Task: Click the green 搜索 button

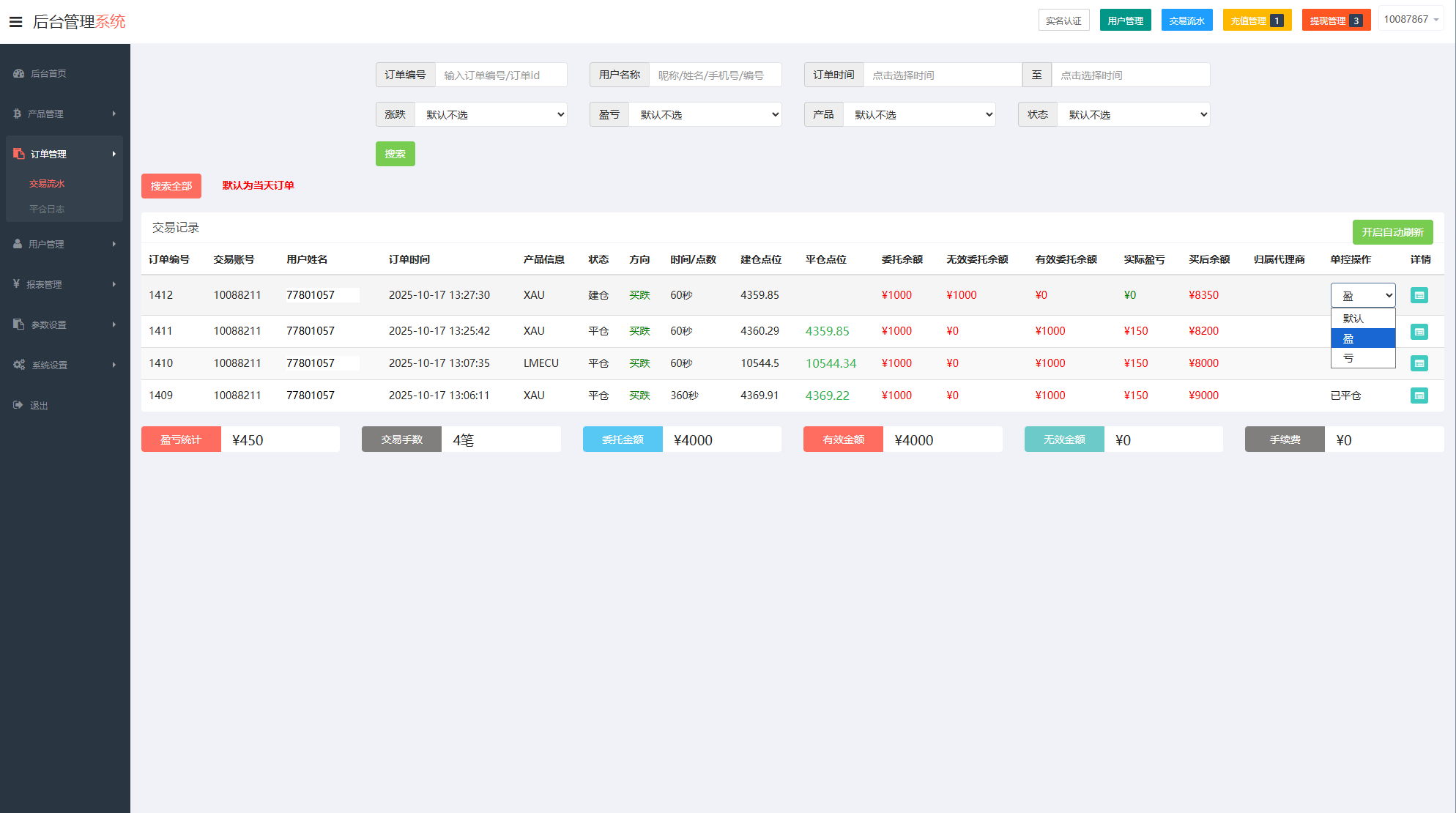Action: (x=395, y=154)
